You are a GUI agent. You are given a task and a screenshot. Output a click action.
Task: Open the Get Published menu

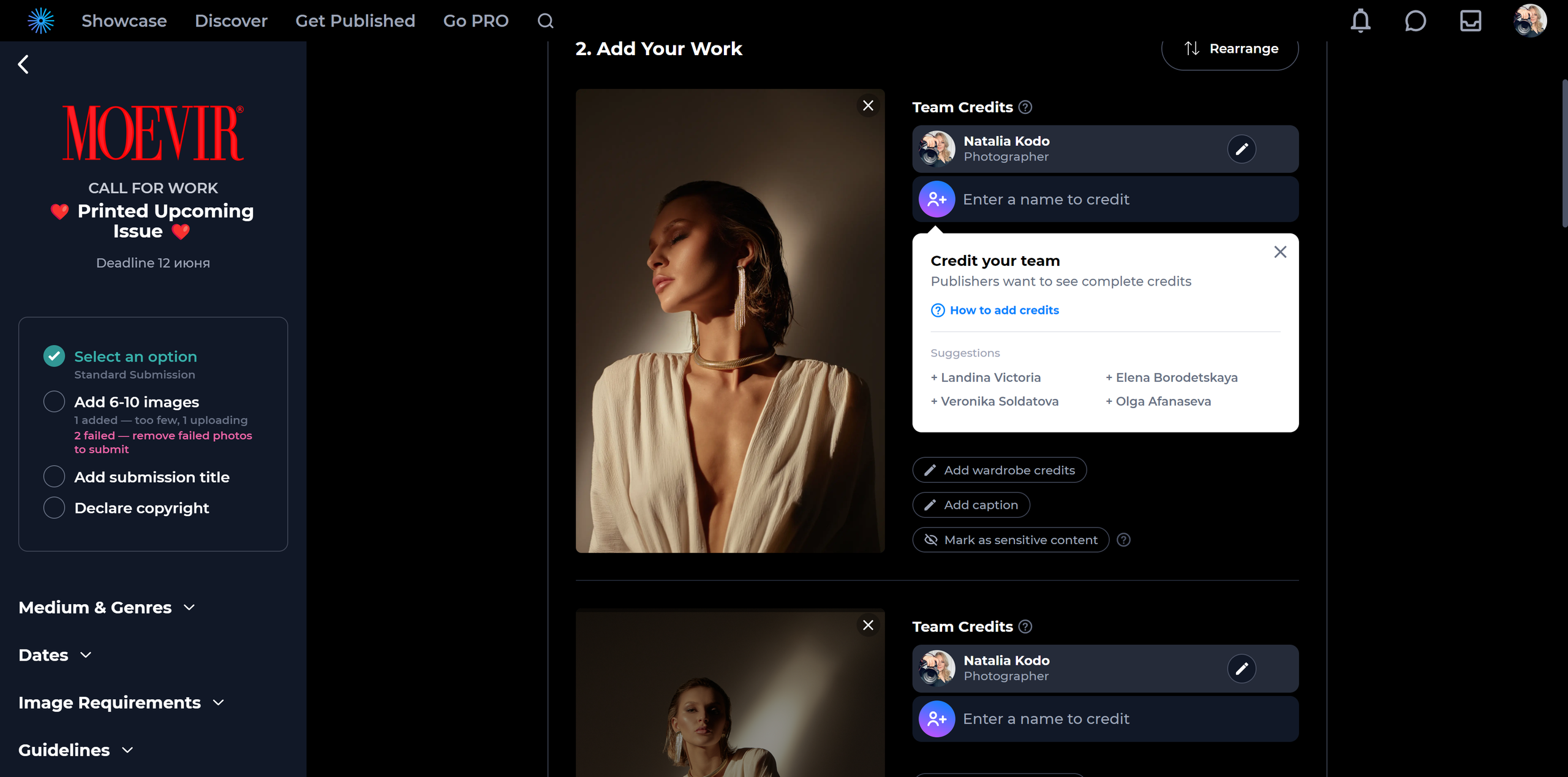pyautogui.click(x=355, y=21)
